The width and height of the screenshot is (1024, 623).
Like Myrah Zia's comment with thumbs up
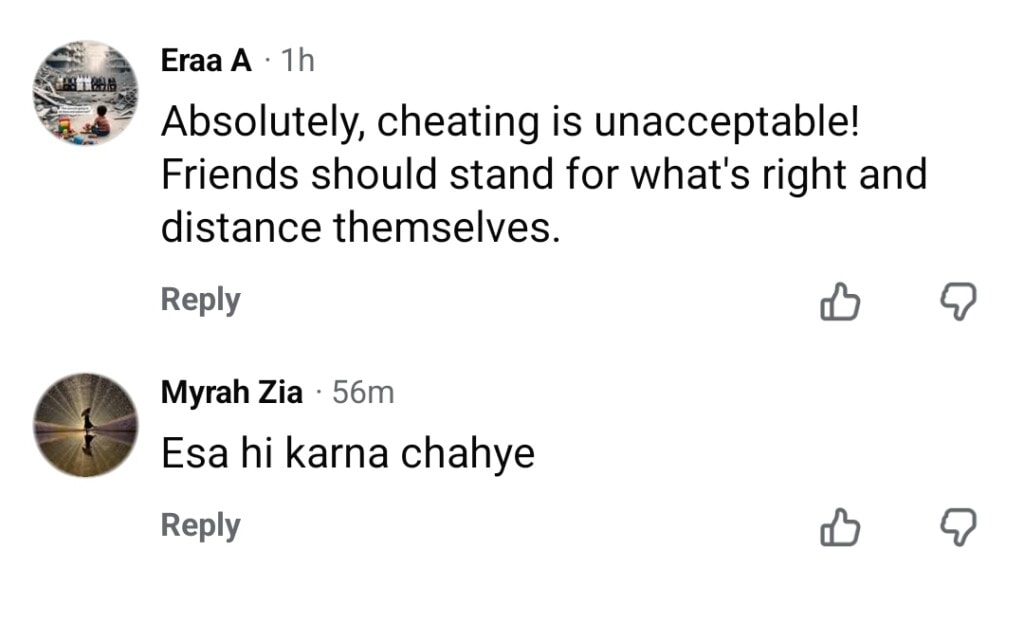pos(840,527)
